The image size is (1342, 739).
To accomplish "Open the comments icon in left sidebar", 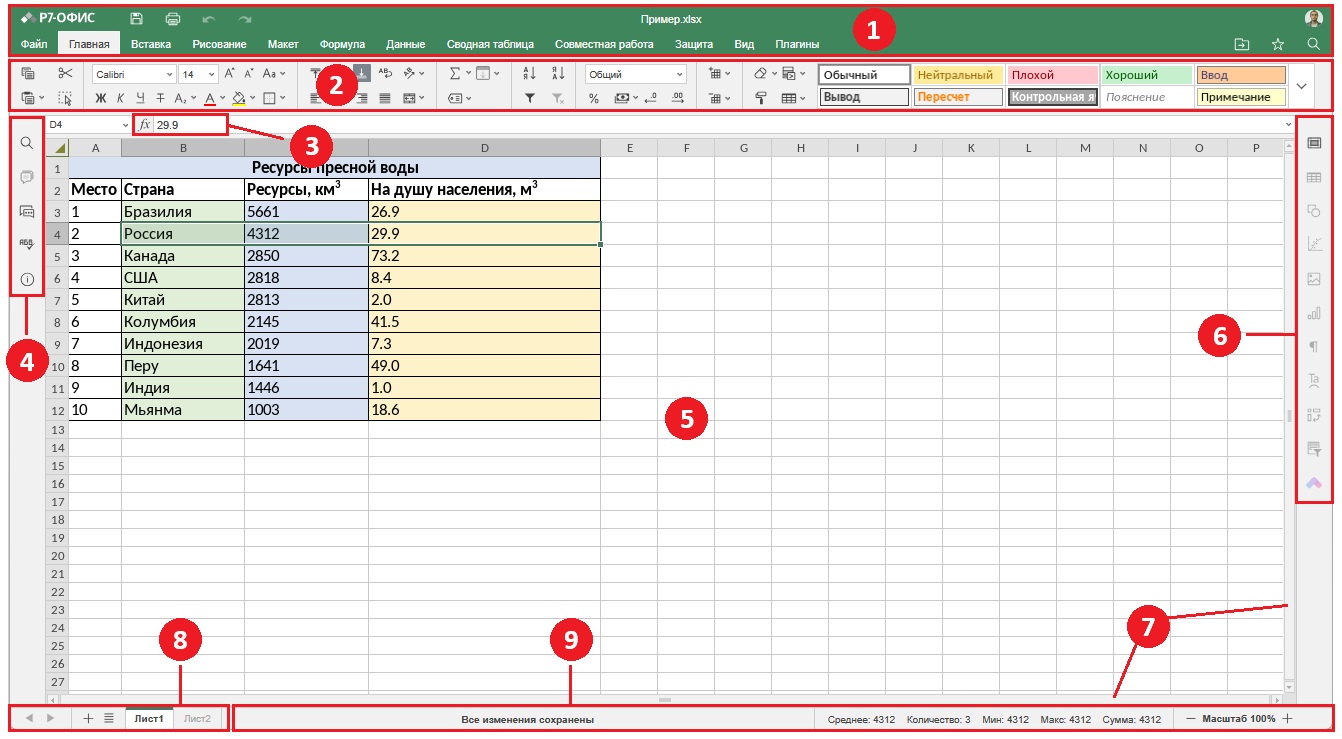I will (27, 177).
